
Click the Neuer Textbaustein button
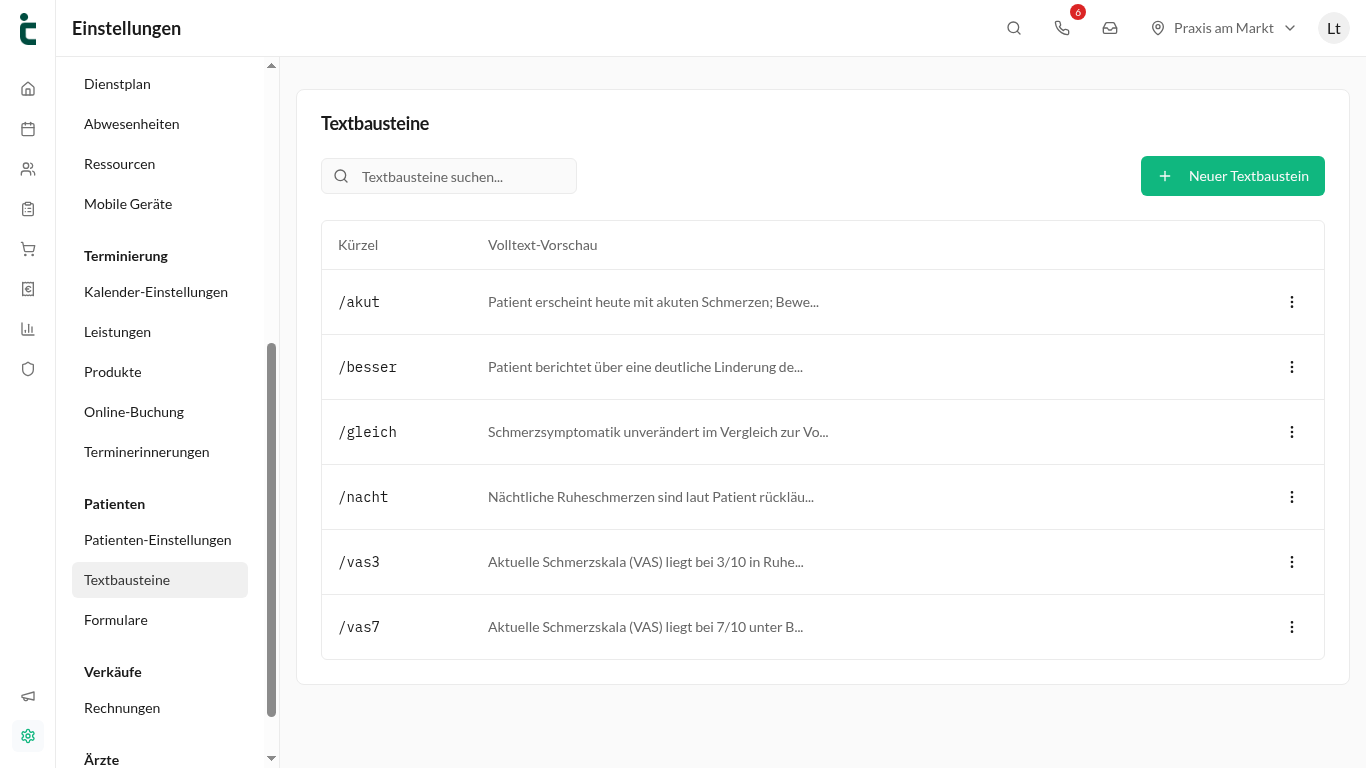click(x=1233, y=176)
